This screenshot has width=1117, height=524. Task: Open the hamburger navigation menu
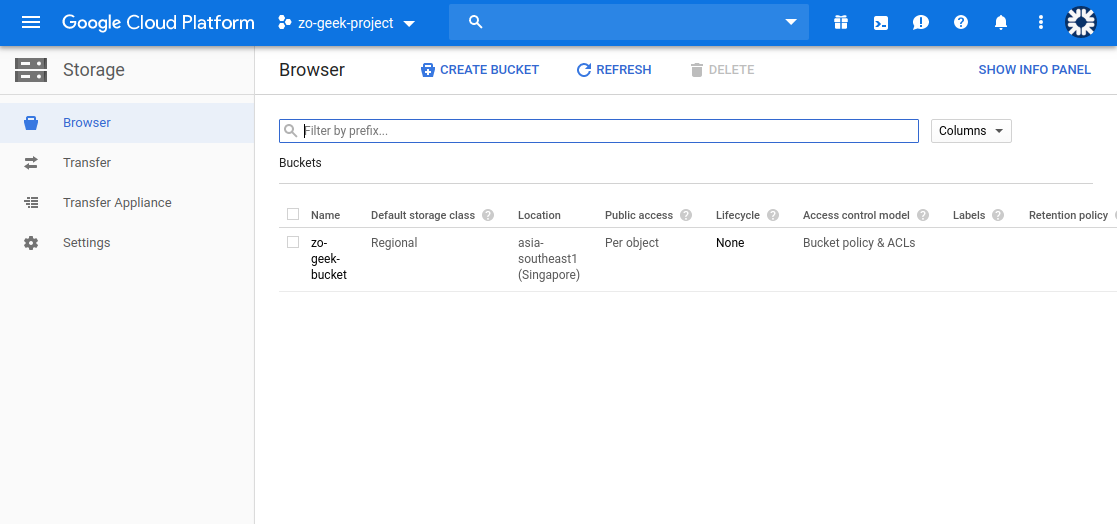tap(31, 22)
